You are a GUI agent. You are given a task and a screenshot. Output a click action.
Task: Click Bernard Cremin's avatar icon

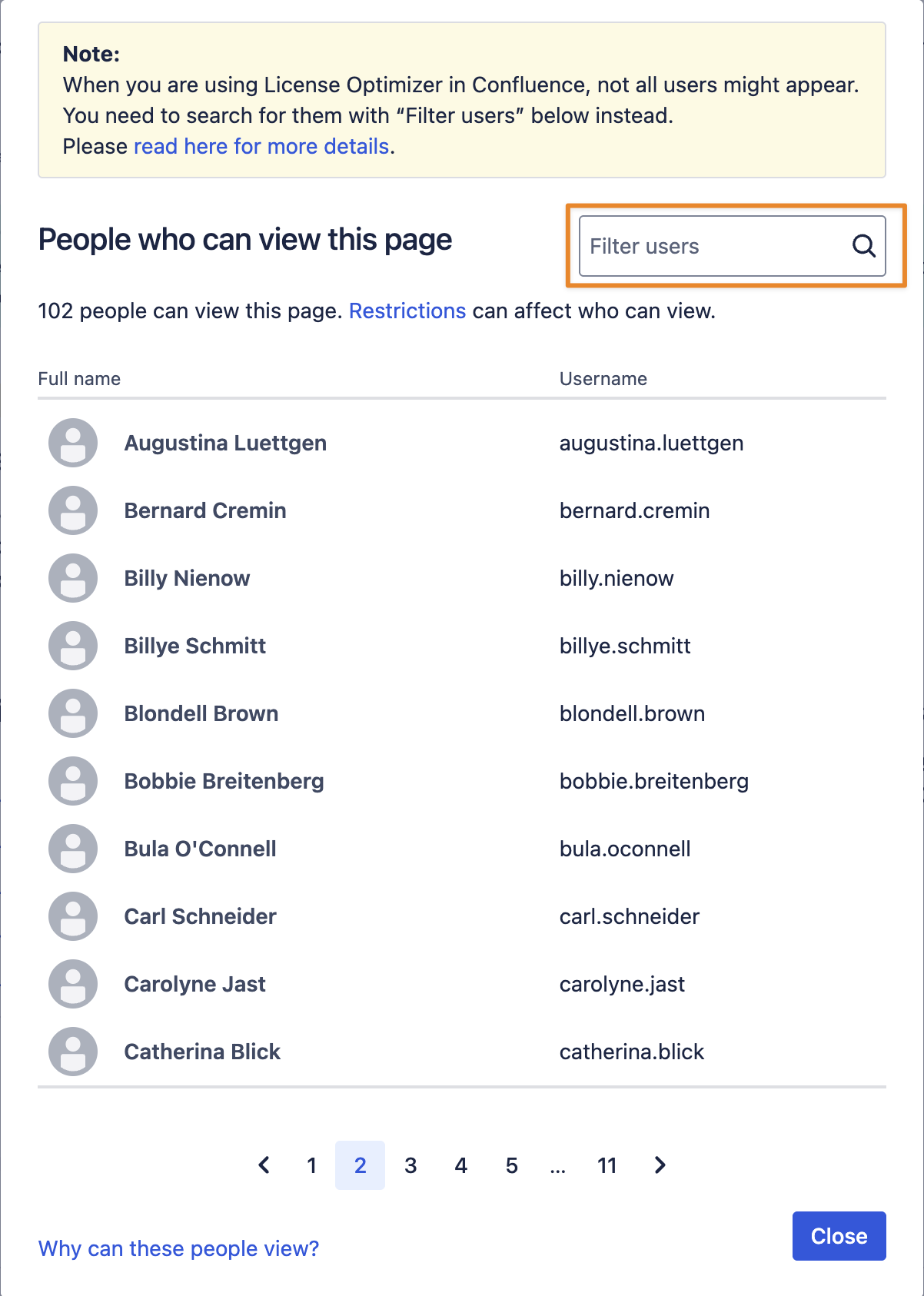73,510
